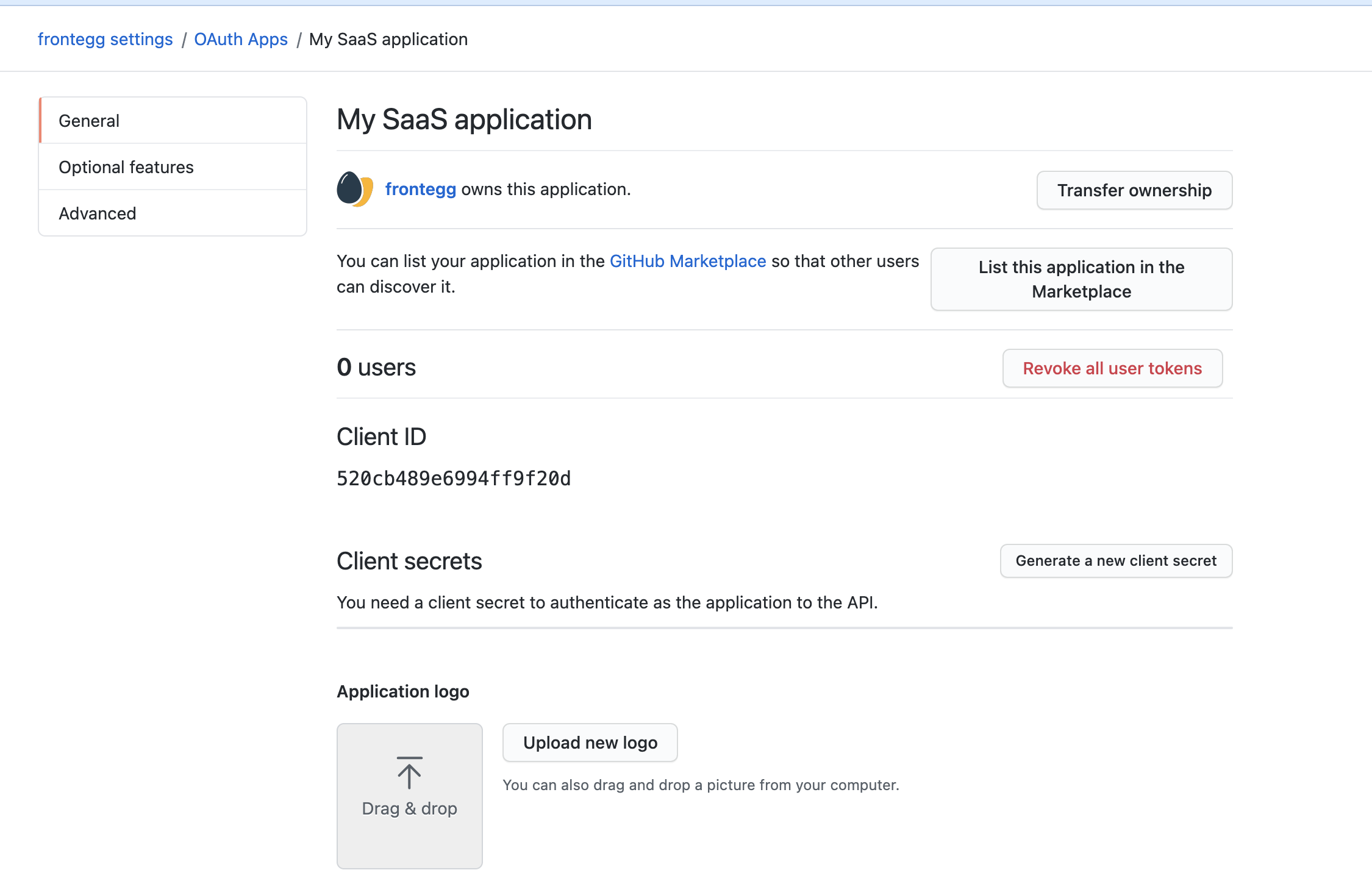Follow the GitHub Marketplace link
Viewport: 1372px width, 884px height.
click(x=687, y=261)
